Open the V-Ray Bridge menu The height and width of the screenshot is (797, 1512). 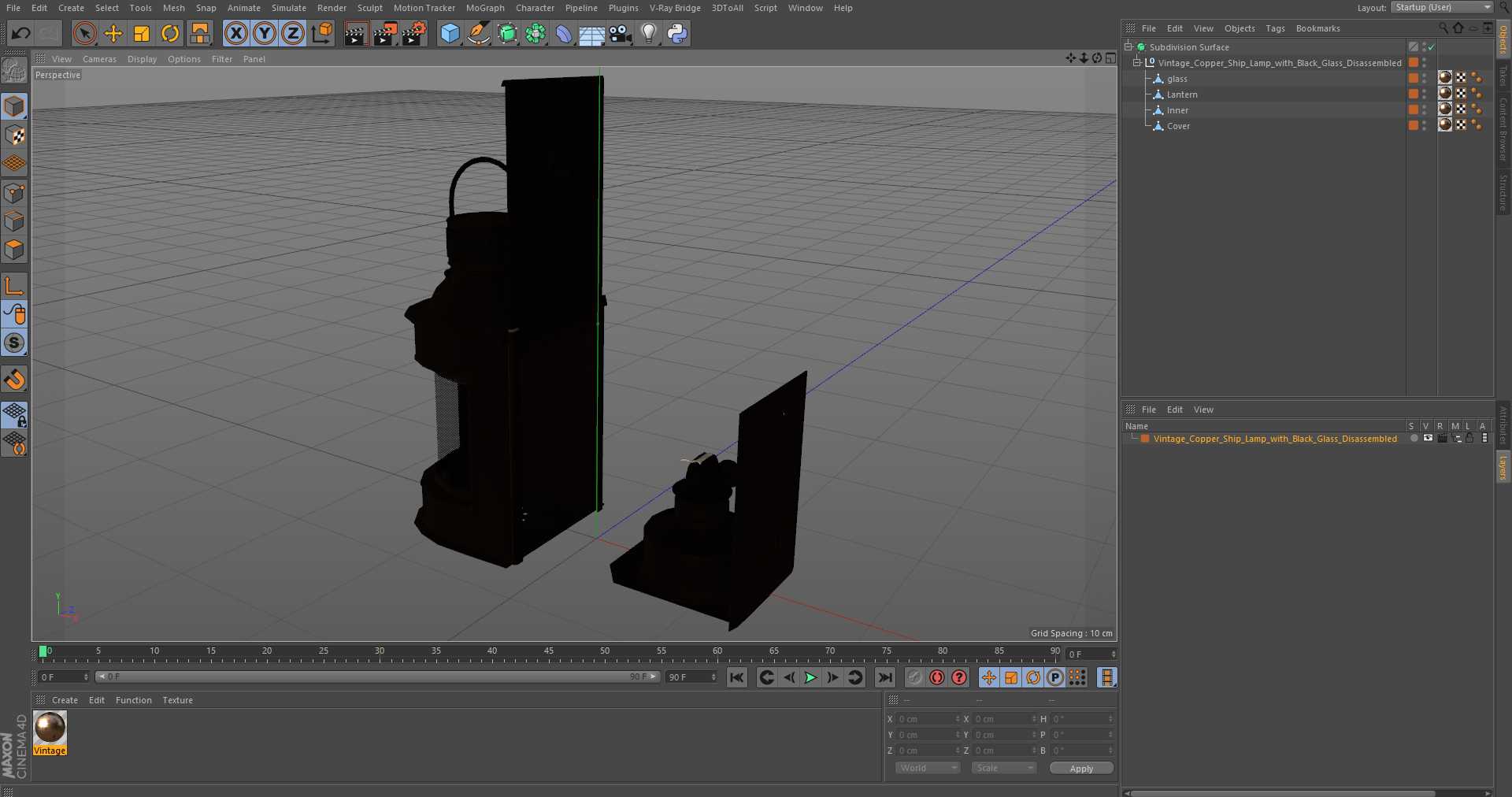(x=675, y=8)
